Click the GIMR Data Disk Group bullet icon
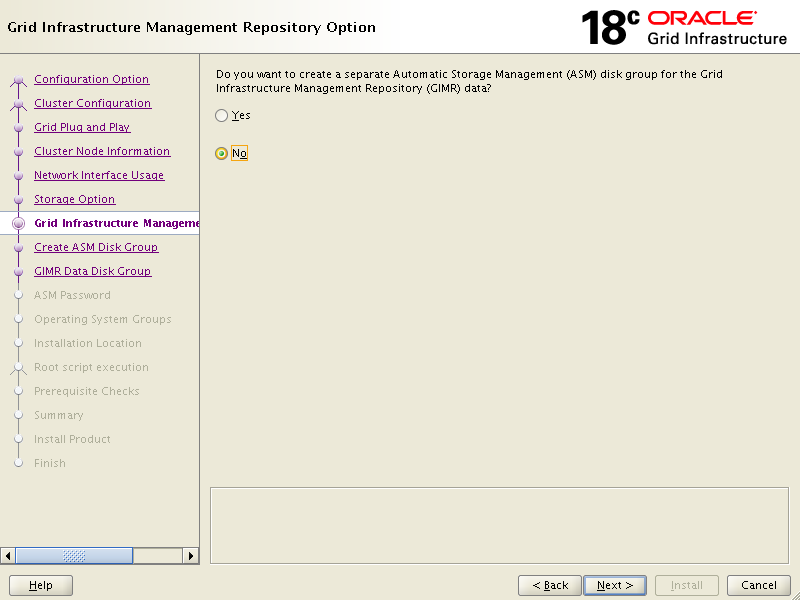This screenshot has height=600, width=800. coord(18,271)
